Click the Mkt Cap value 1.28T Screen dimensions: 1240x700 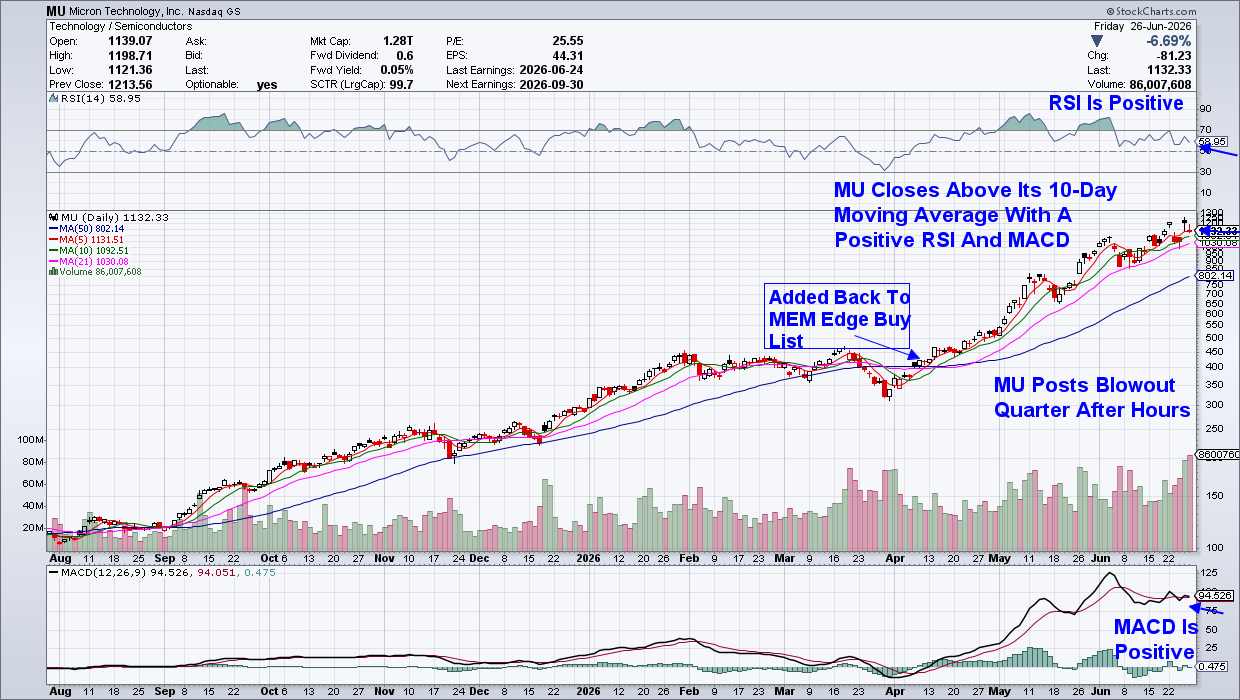click(x=396, y=41)
